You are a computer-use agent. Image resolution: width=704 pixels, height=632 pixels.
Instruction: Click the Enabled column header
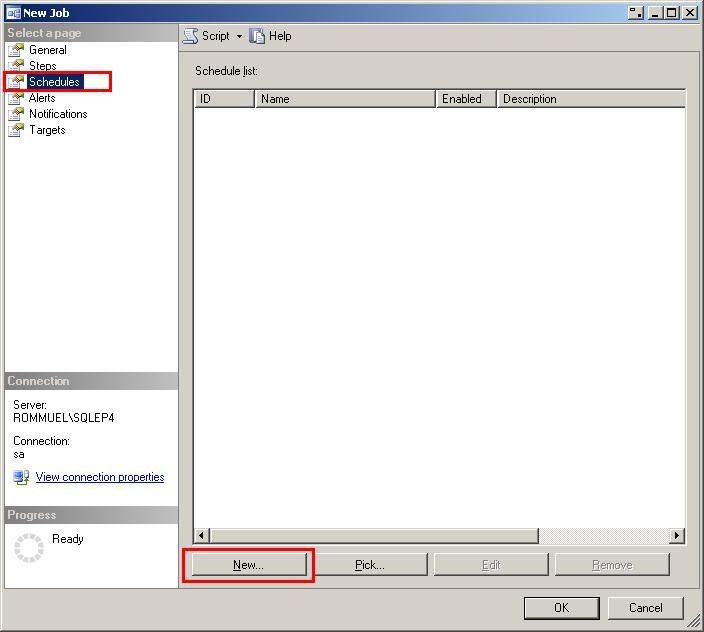(465, 99)
